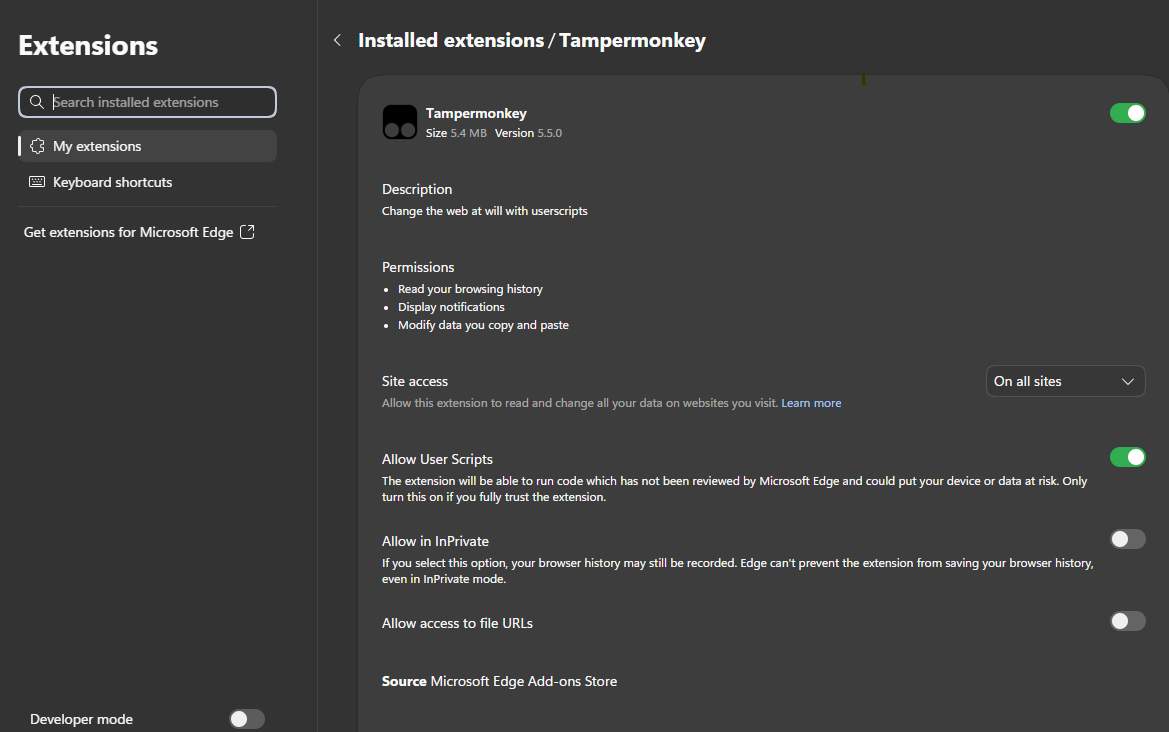
Task: Click the keyboard icon beside Keyboard shortcuts
Action: click(x=37, y=182)
